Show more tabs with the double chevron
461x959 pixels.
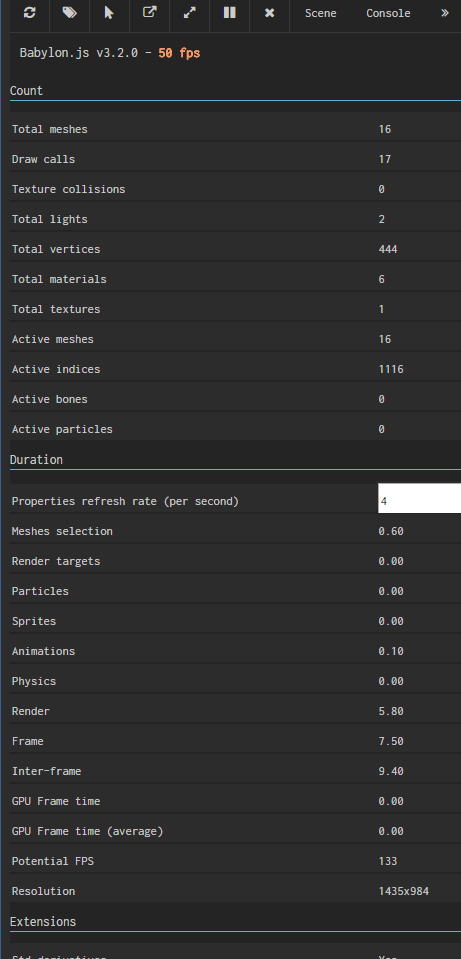pyautogui.click(x=444, y=13)
